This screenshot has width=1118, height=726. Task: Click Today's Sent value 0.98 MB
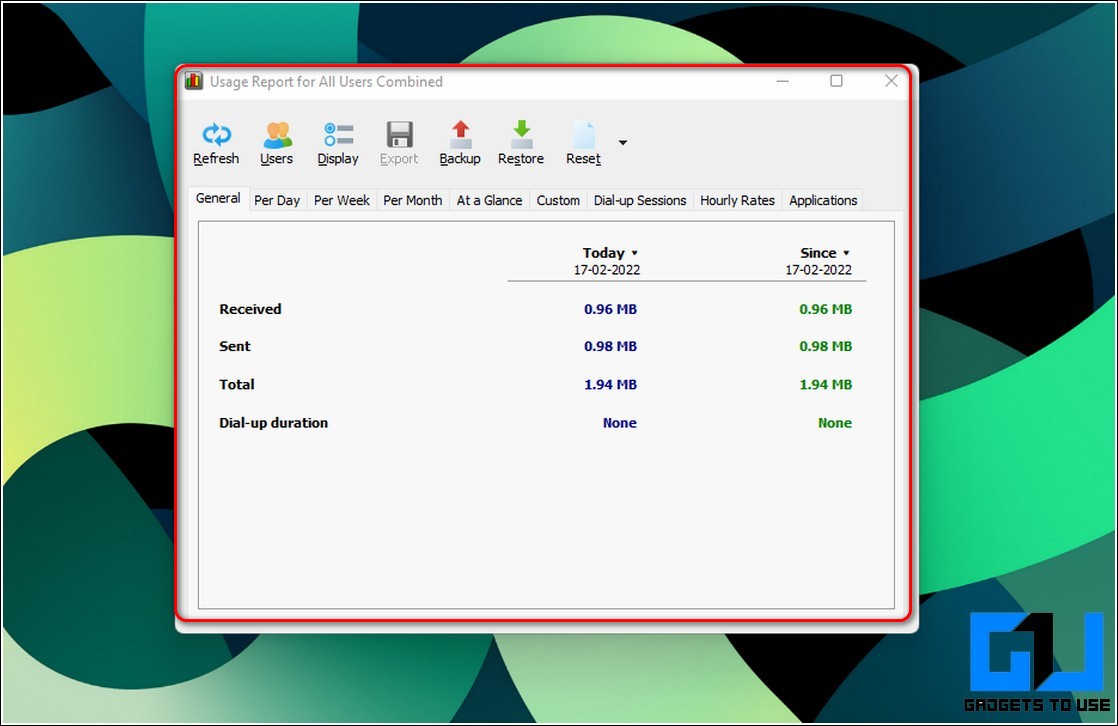(610, 346)
